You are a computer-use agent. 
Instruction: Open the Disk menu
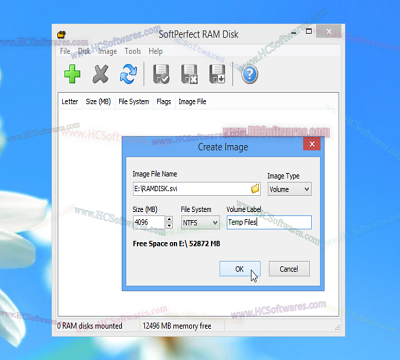point(84,51)
